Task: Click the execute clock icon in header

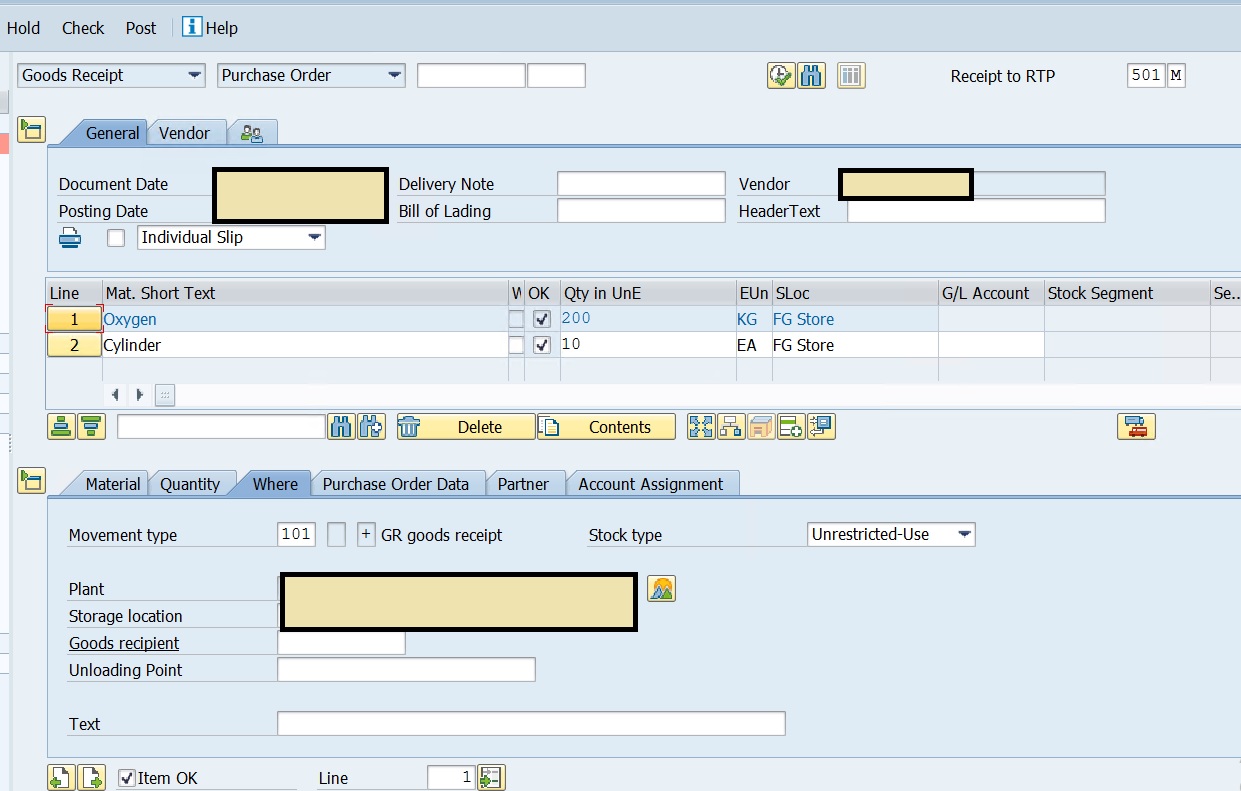Action: point(781,76)
